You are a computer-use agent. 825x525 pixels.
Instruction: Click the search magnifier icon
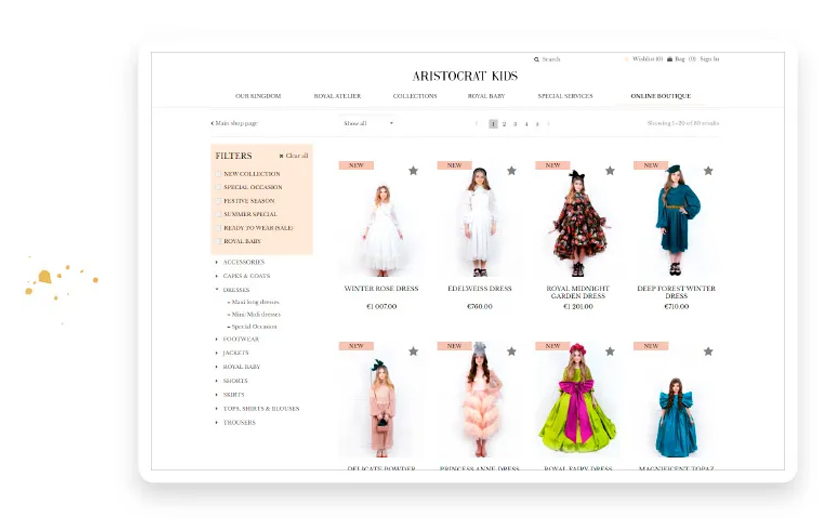(536, 59)
